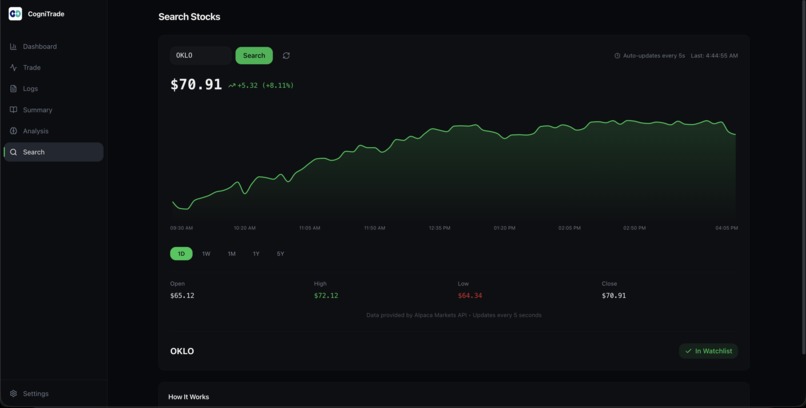Screen dimensions: 806x408
Task: Open the Trade page from sidebar
Action: point(53,68)
